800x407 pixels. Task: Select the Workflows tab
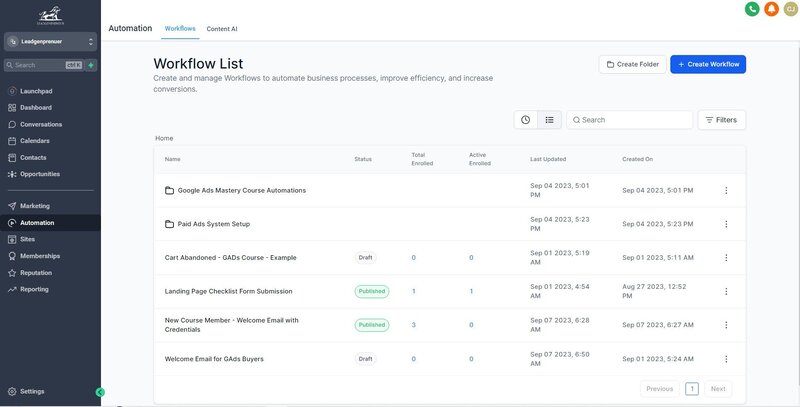point(180,29)
